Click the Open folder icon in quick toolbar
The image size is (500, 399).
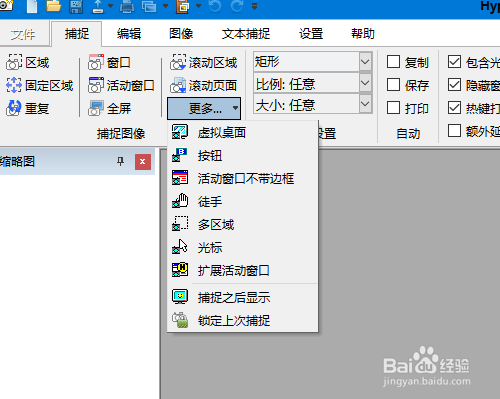pyautogui.click(x=53, y=6)
